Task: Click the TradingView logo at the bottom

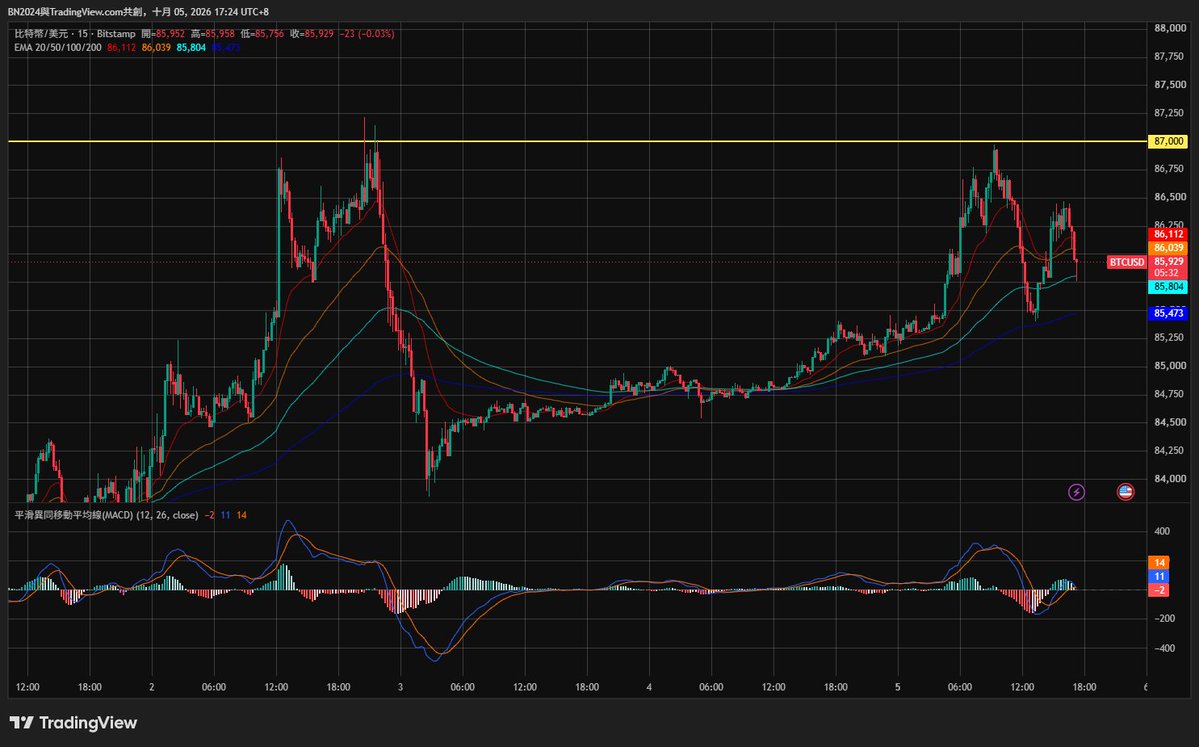Action: [73, 723]
